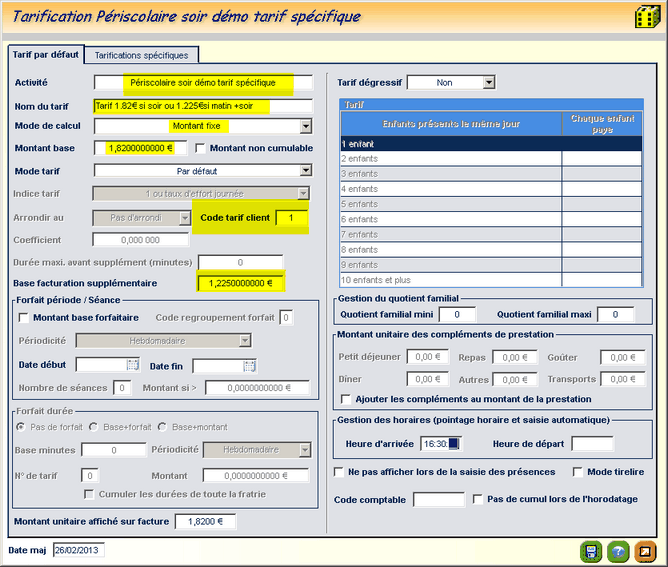668x567 pixels.
Task: Select the Tarif par défaut tab
Action: coord(45,54)
